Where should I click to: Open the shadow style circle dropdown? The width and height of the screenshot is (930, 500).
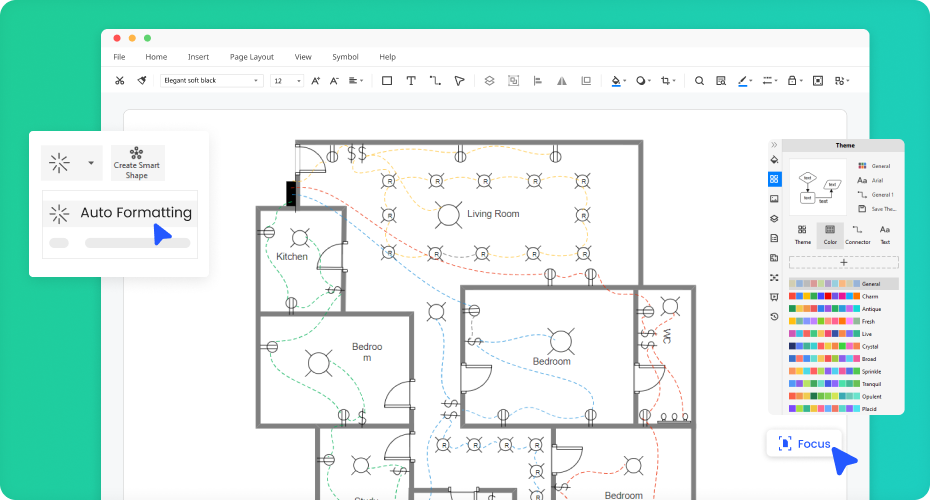[x=644, y=81]
